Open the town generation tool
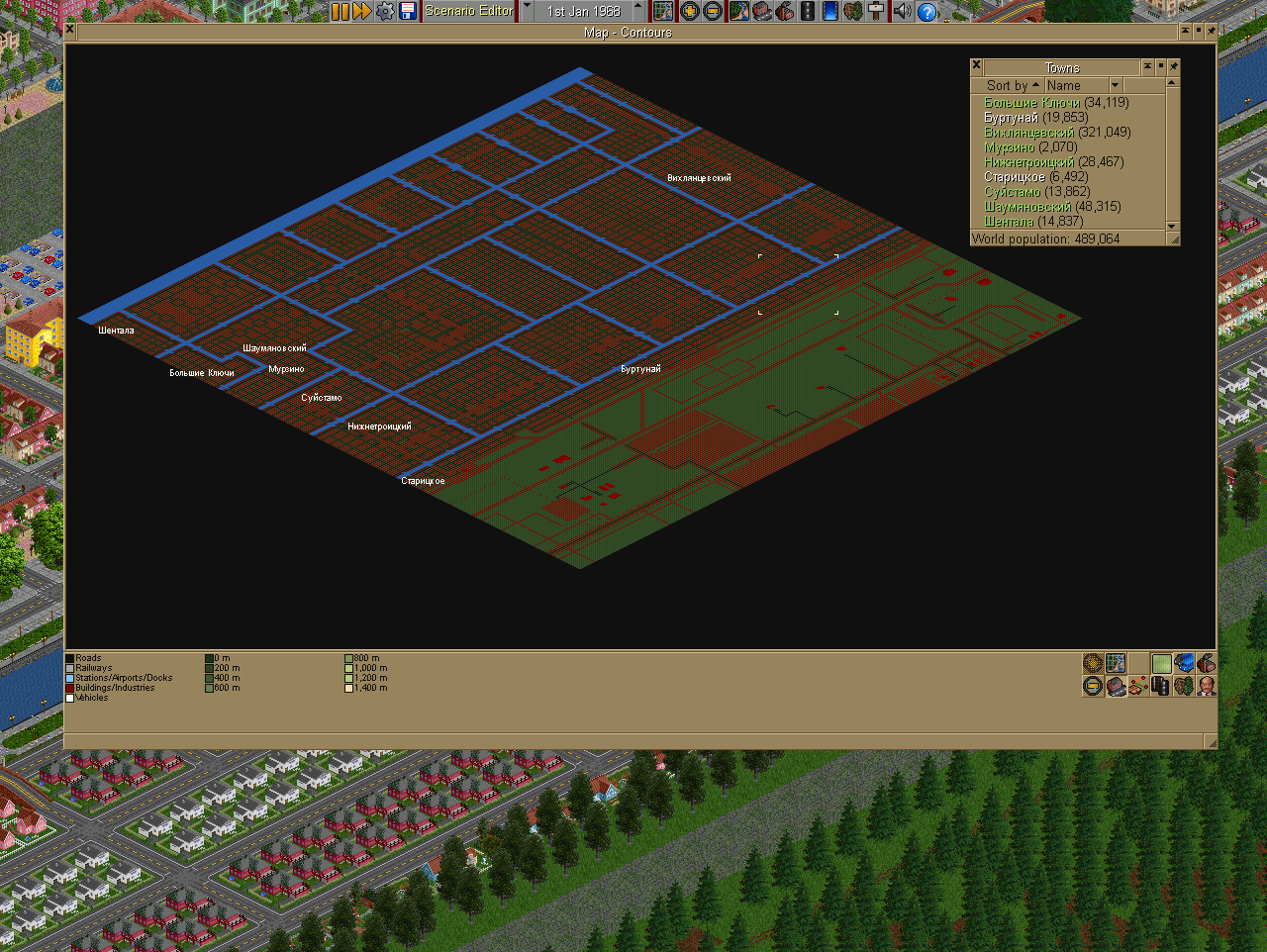The image size is (1267, 952). pos(761,11)
